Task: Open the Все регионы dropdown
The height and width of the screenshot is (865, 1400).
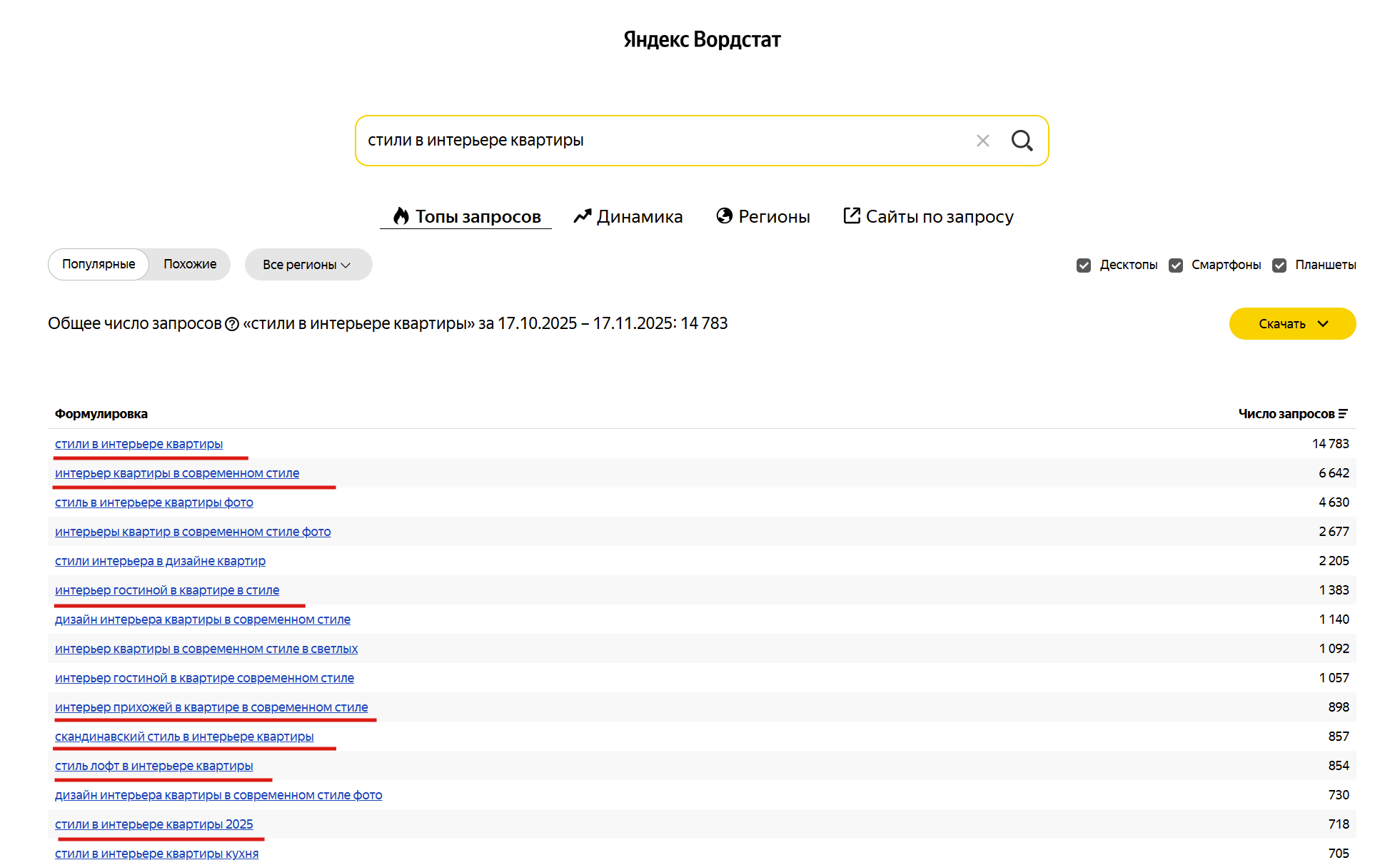Action: [308, 265]
